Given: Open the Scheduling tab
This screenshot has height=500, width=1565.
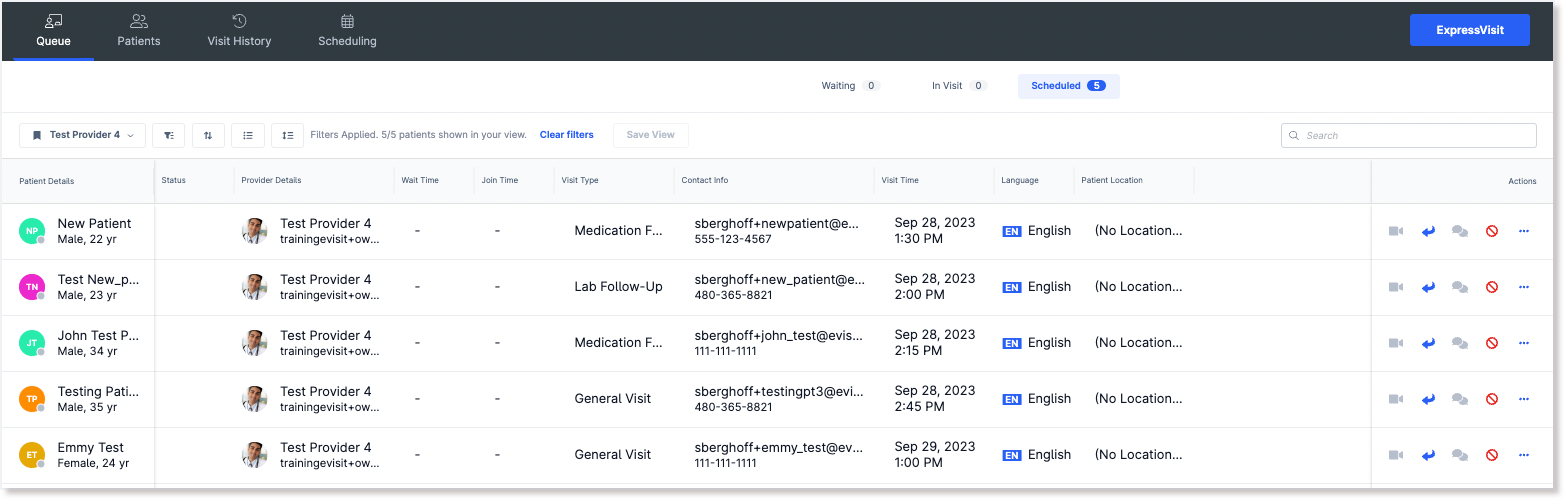Looking at the screenshot, I should click(347, 31).
